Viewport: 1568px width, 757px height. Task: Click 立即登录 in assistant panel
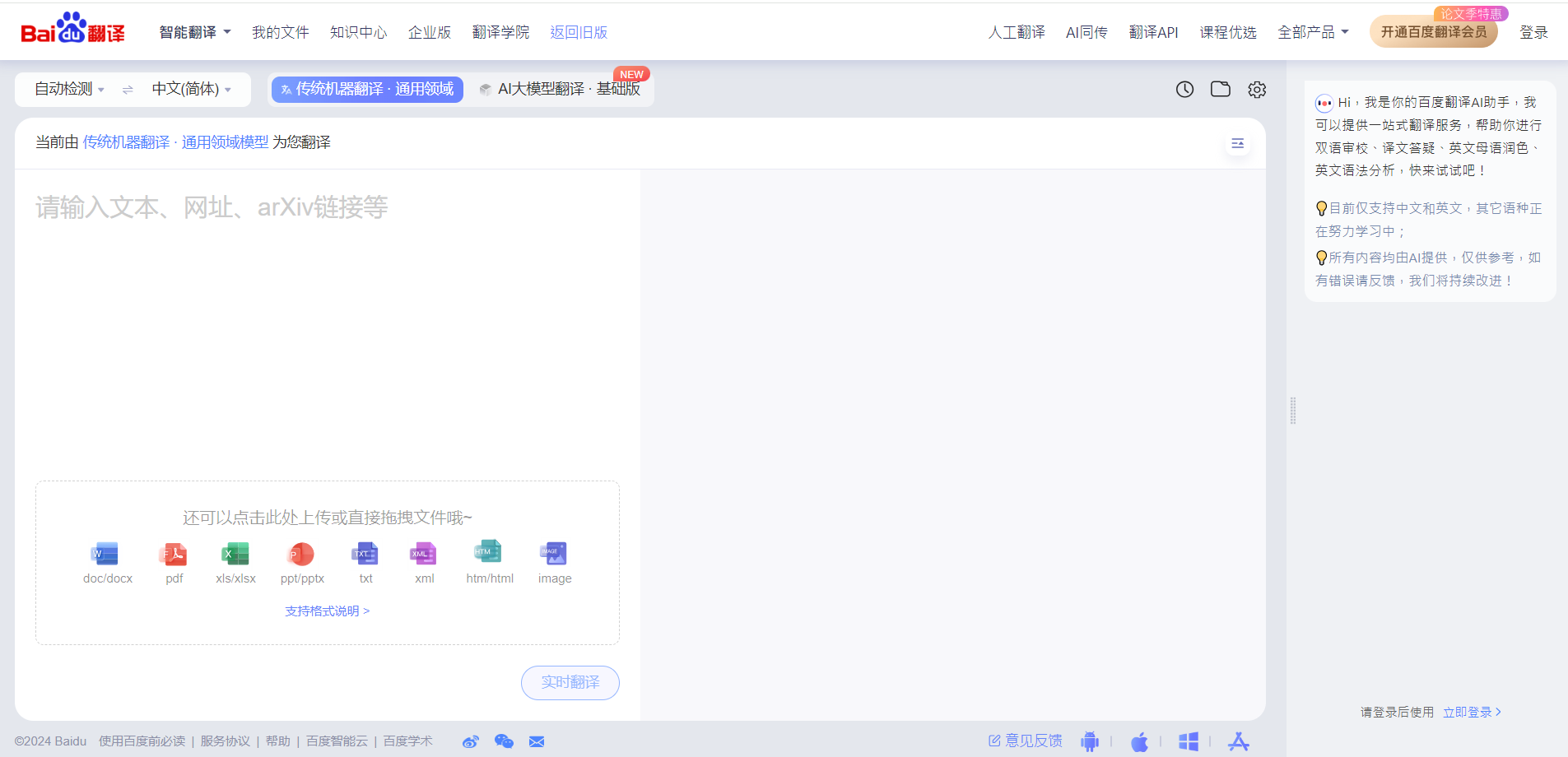1473,713
